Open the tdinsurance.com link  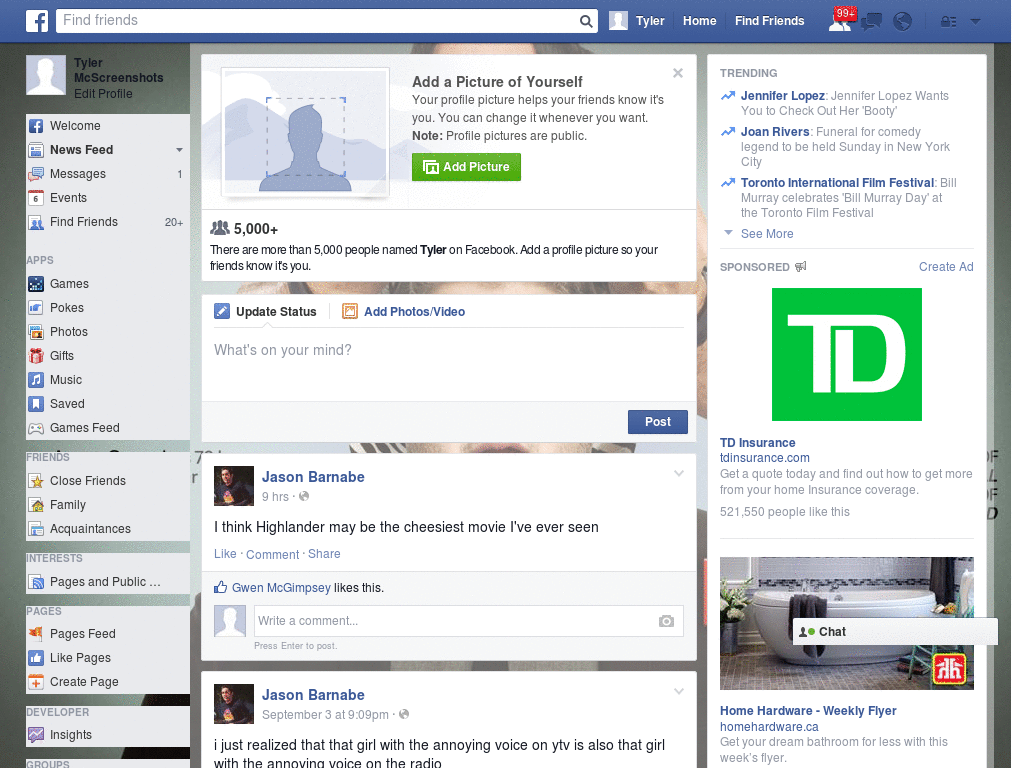click(x=765, y=458)
